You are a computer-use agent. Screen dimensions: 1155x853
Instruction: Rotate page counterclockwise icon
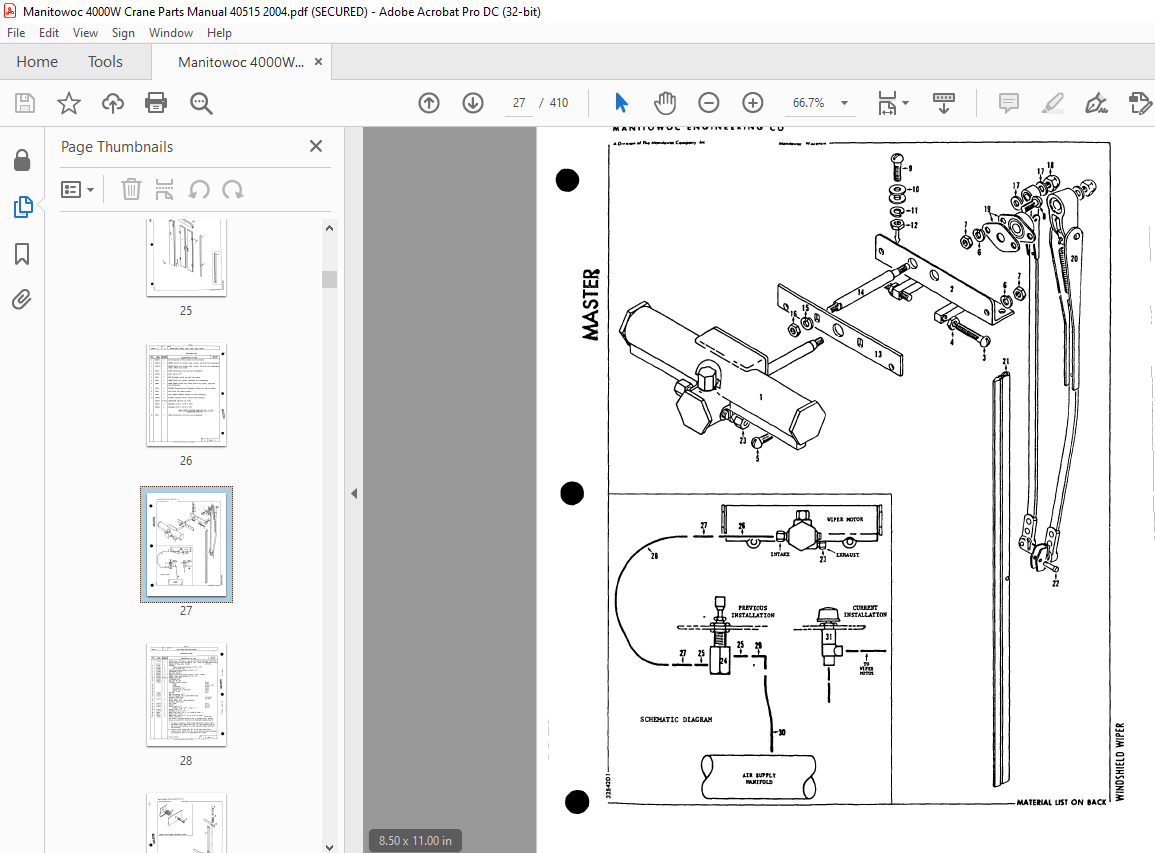(199, 190)
